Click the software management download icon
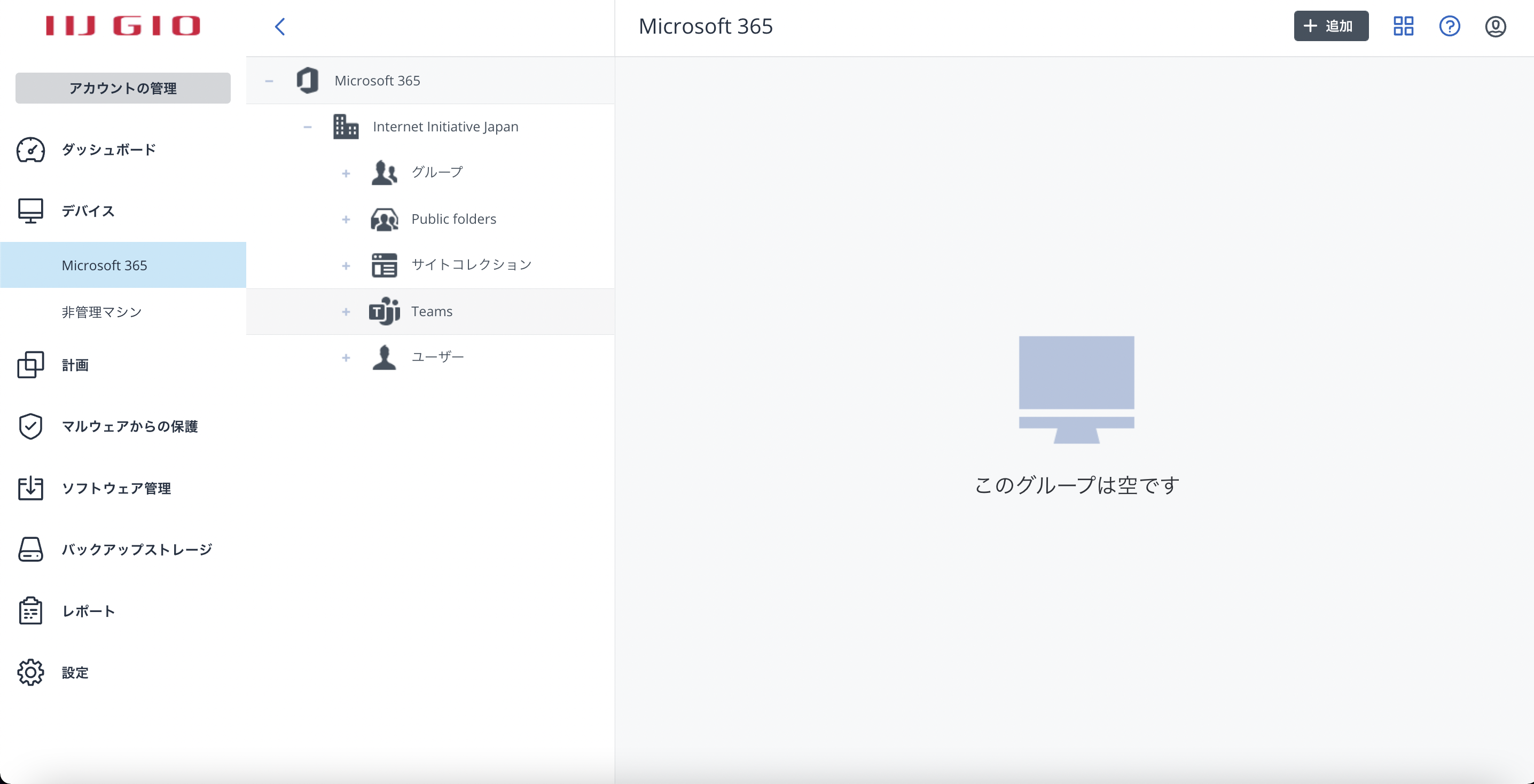The width and height of the screenshot is (1534, 784). pos(30,488)
